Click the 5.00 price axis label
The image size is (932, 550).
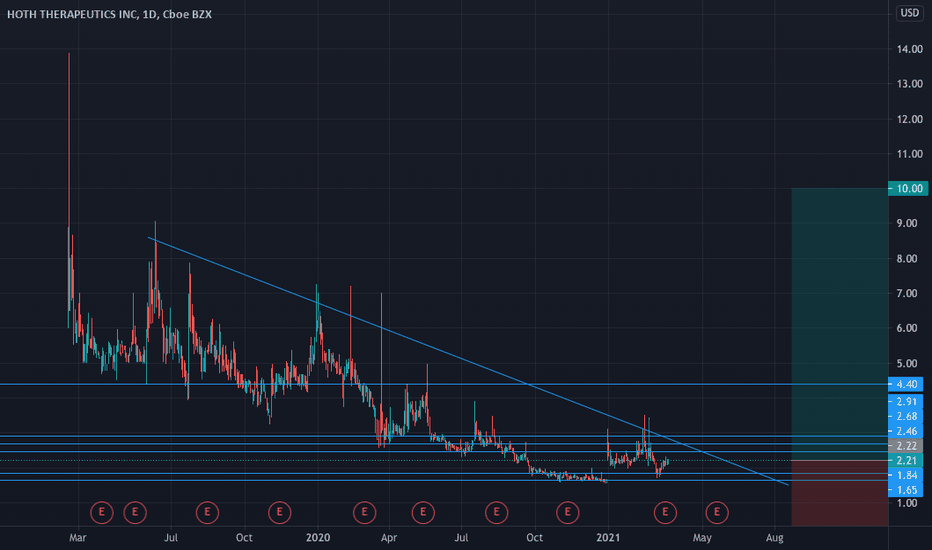[907, 363]
